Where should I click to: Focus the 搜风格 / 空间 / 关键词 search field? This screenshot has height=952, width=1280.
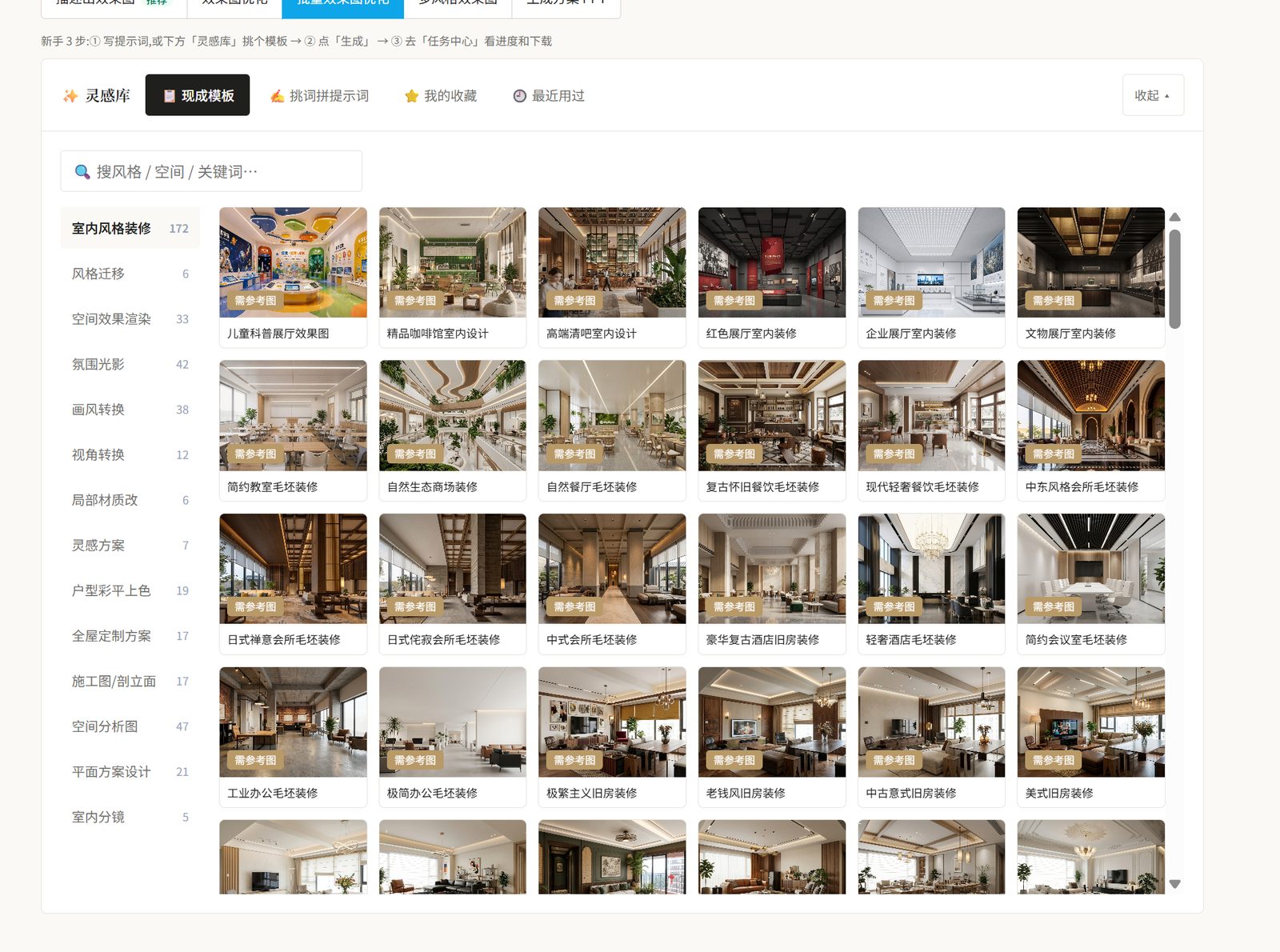(x=211, y=171)
